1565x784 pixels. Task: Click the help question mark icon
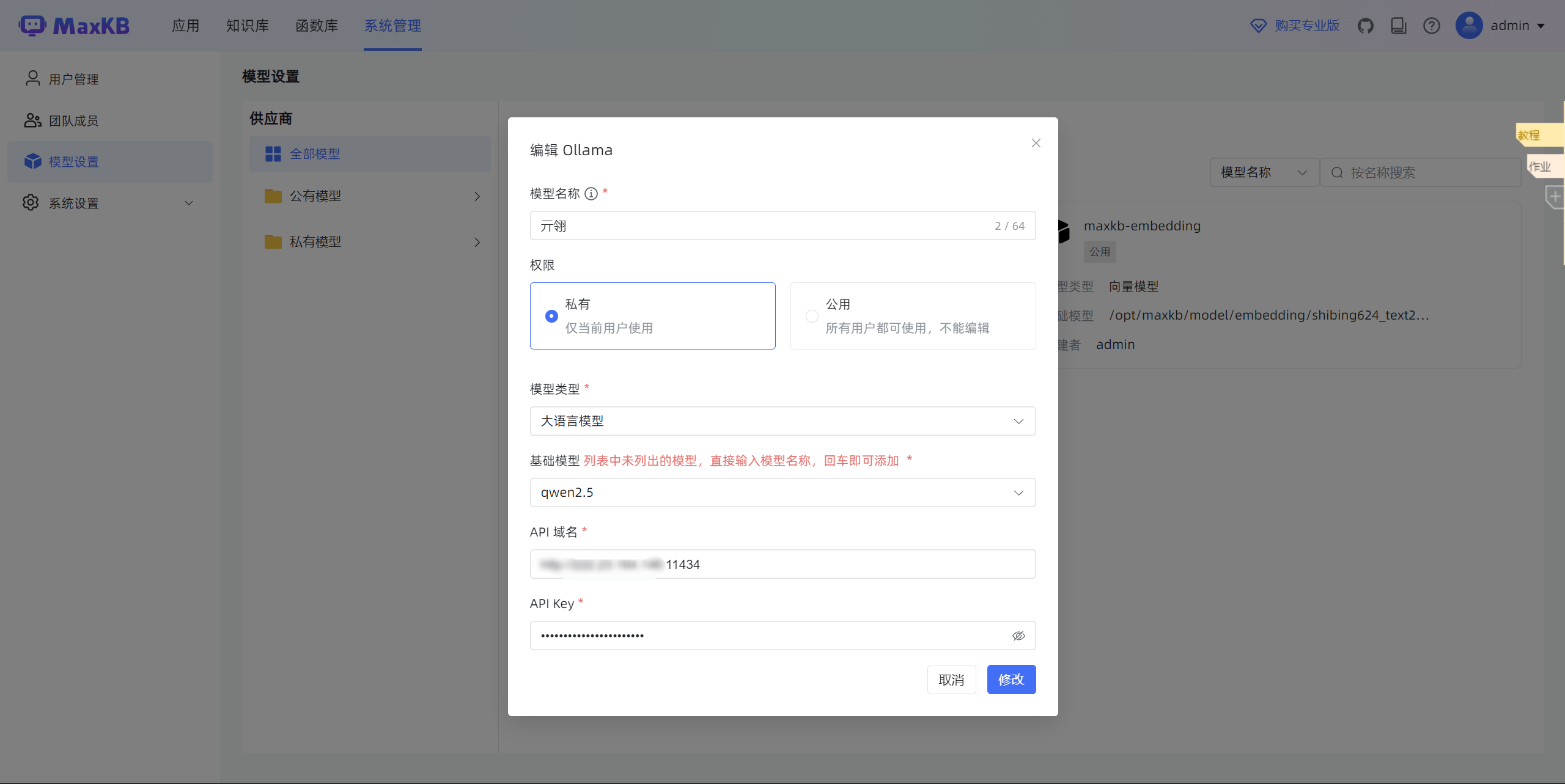(1431, 26)
